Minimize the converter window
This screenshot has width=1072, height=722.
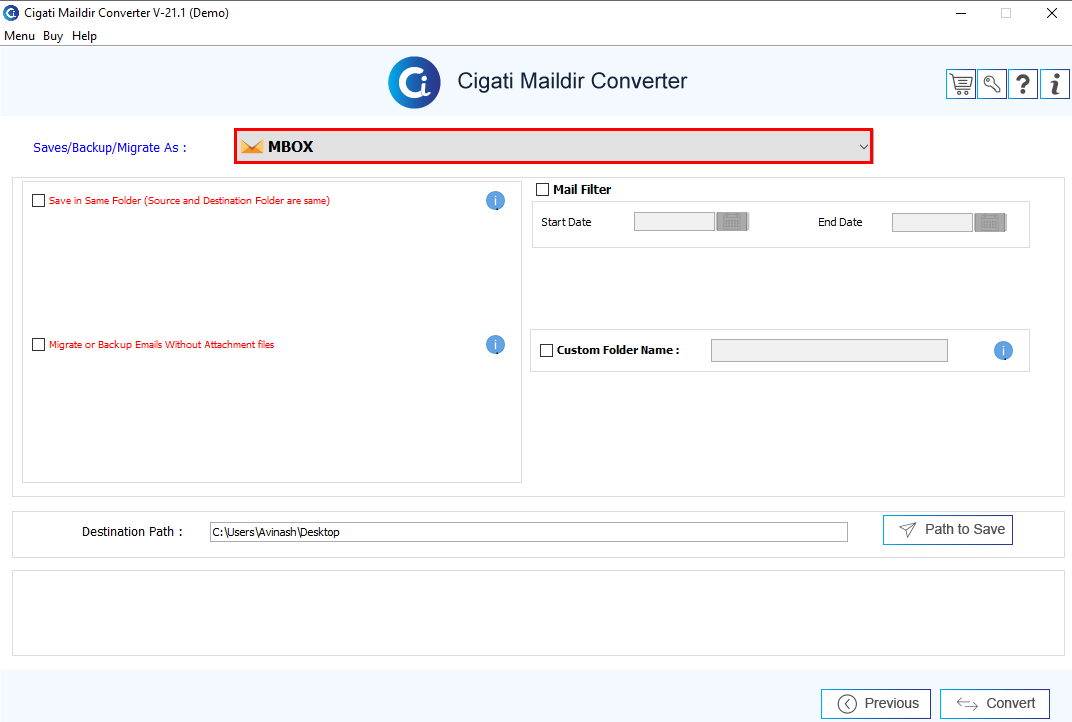point(961,13)
